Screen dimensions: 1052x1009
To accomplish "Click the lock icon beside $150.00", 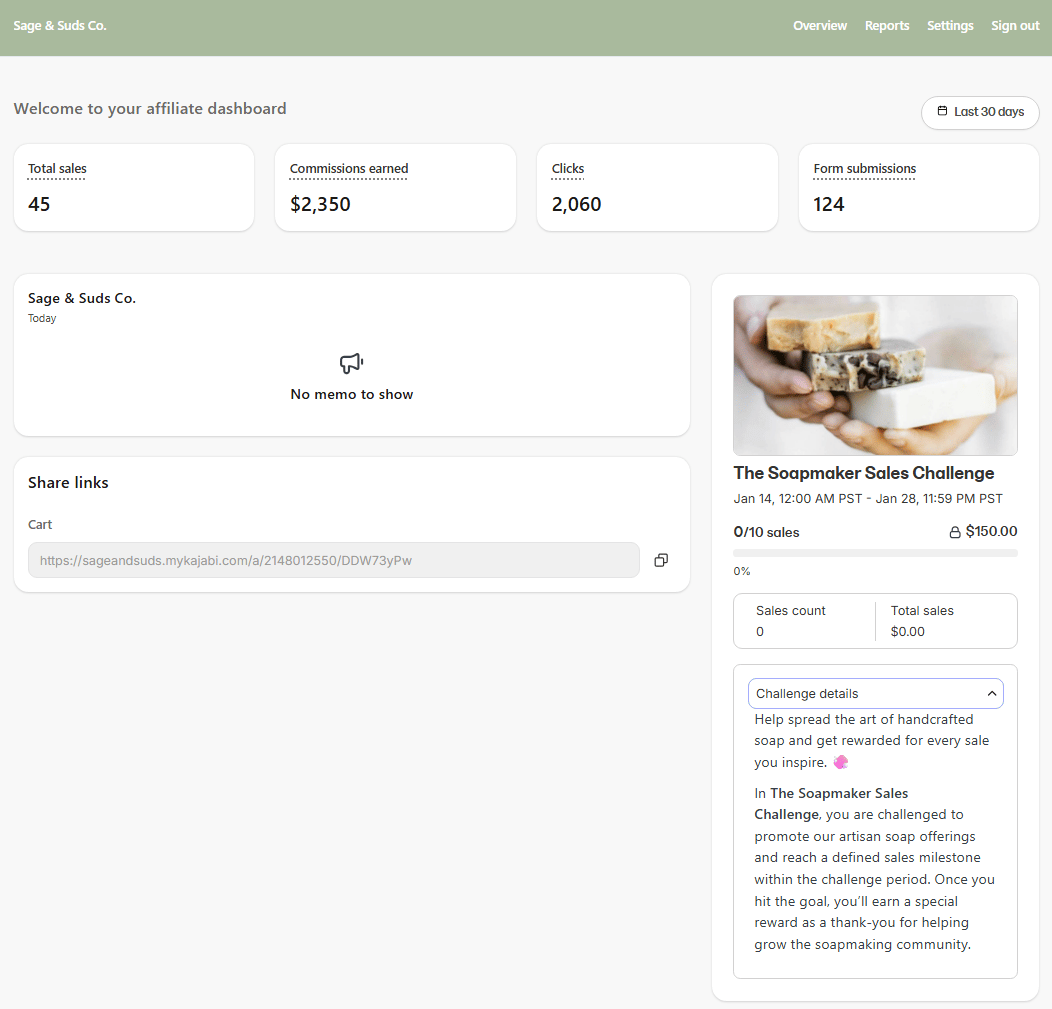I will pos(955,532).
